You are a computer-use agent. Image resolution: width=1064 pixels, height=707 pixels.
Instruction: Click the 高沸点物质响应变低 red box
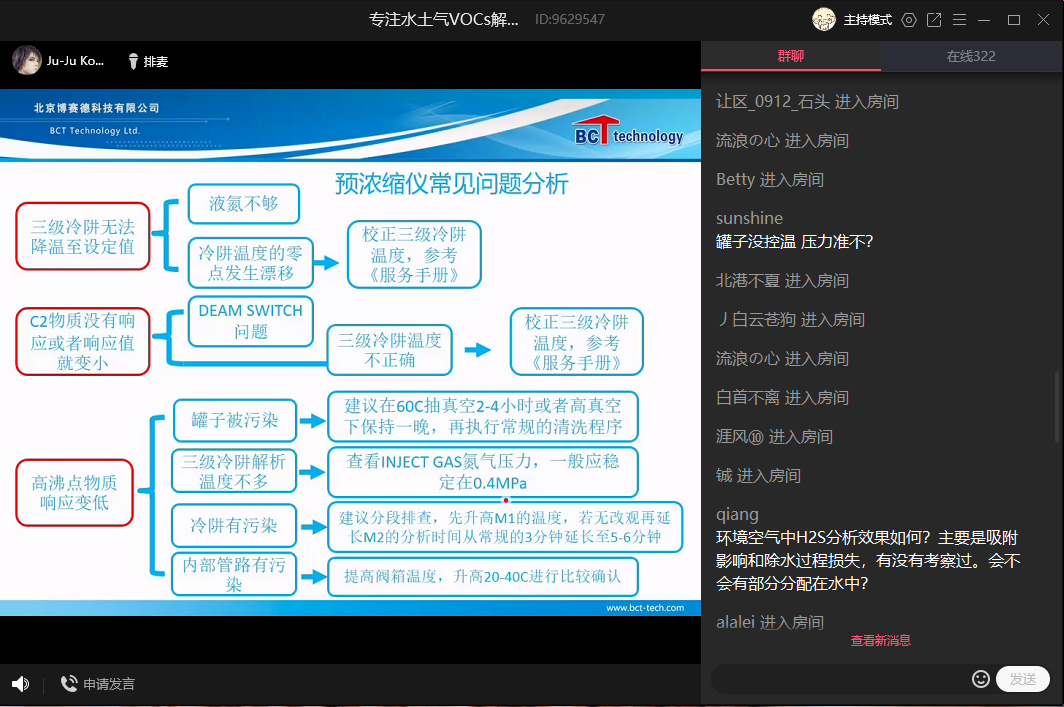coord(74,493)
